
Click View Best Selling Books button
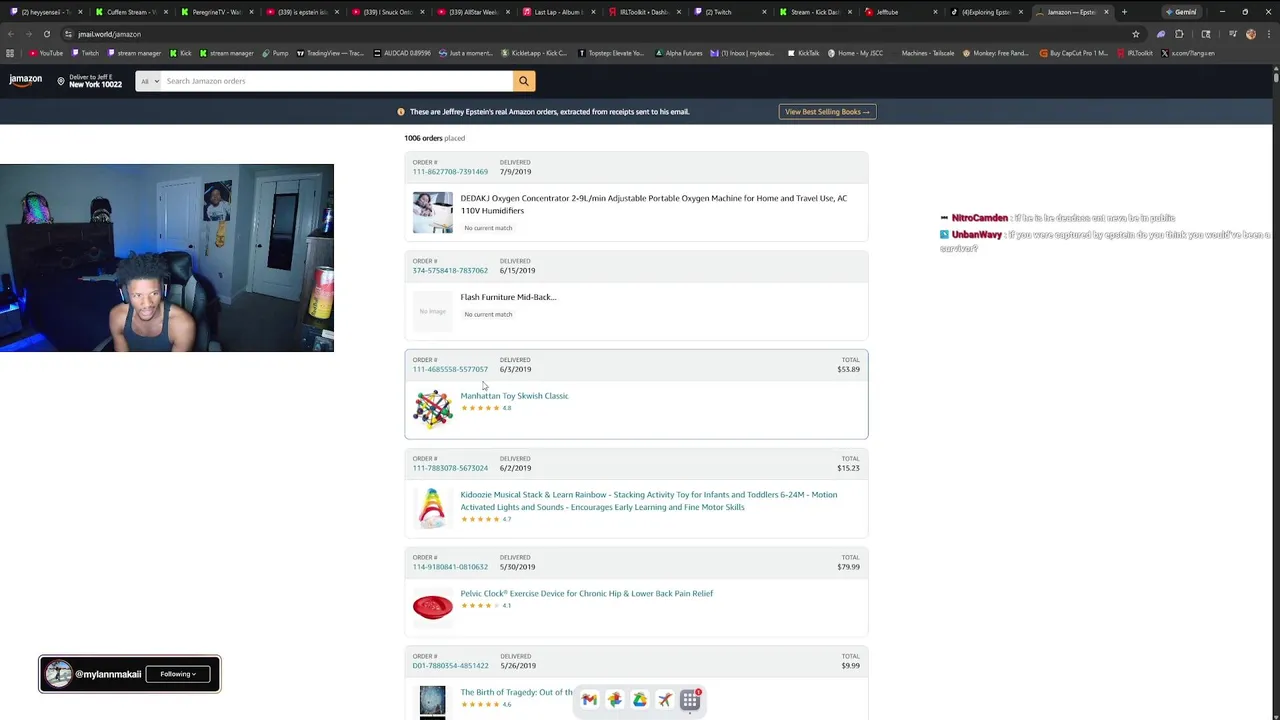tap(827, 112)
